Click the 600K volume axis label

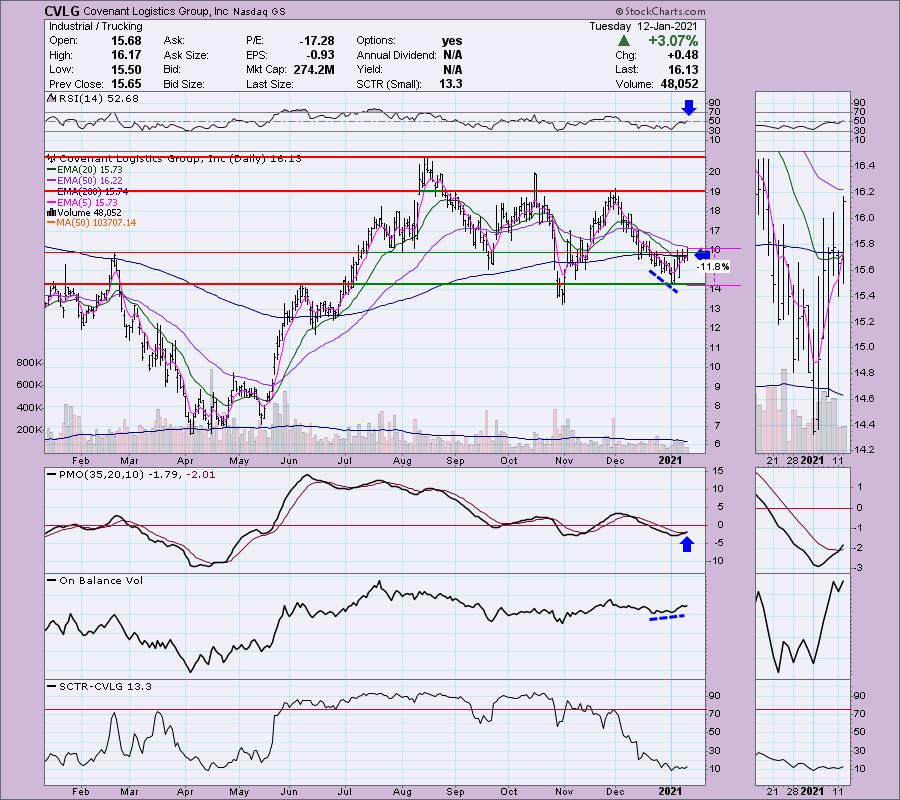tap(30, 385)
